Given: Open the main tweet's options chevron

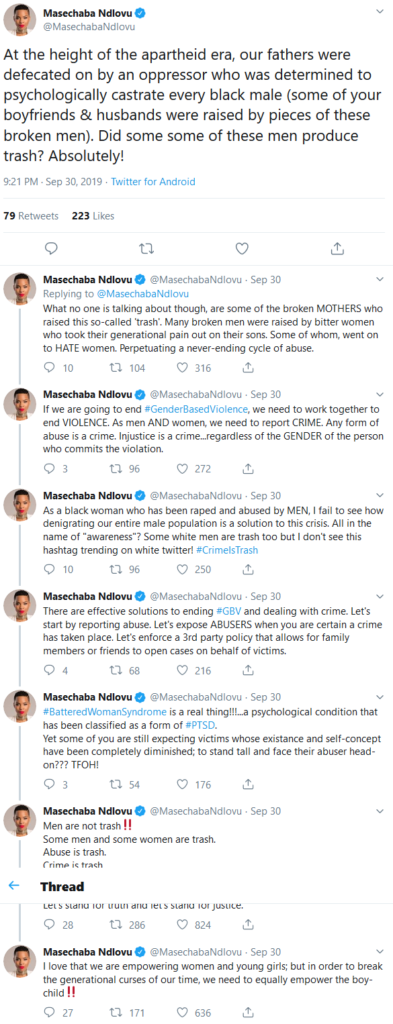Looking at the screenshot, I should click(x=380, y=12).
